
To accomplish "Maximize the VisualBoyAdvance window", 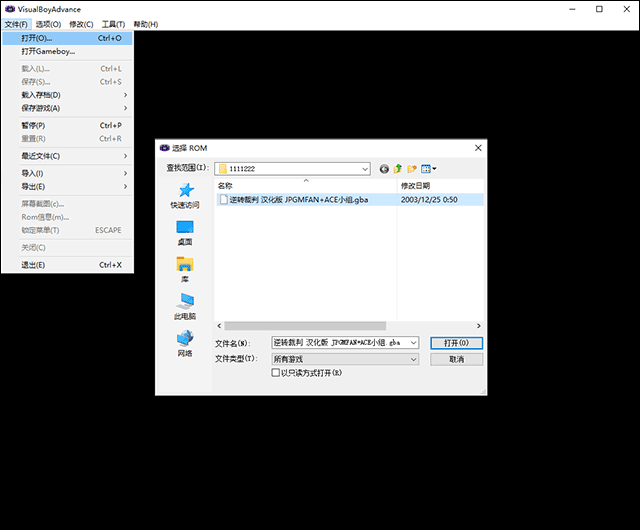I will tap(599, 9).
